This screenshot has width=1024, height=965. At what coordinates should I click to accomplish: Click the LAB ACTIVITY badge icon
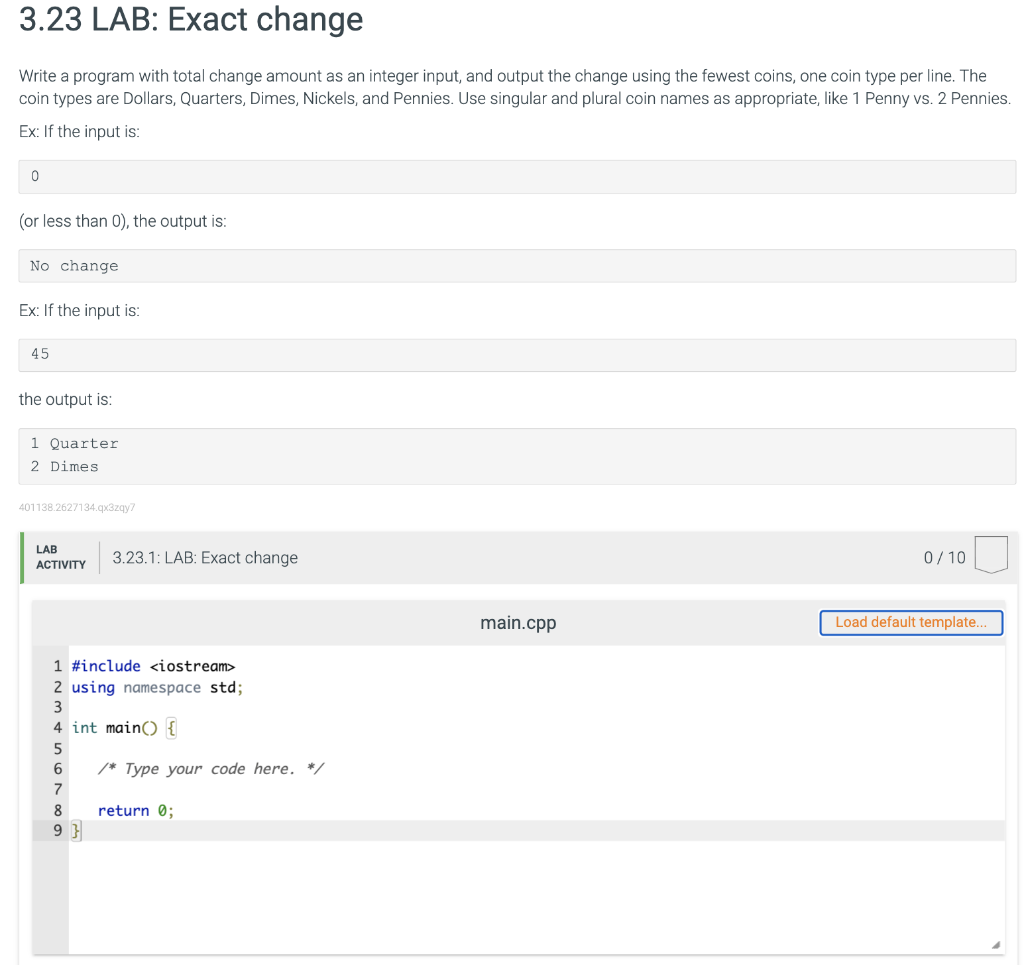click(59, 557)
